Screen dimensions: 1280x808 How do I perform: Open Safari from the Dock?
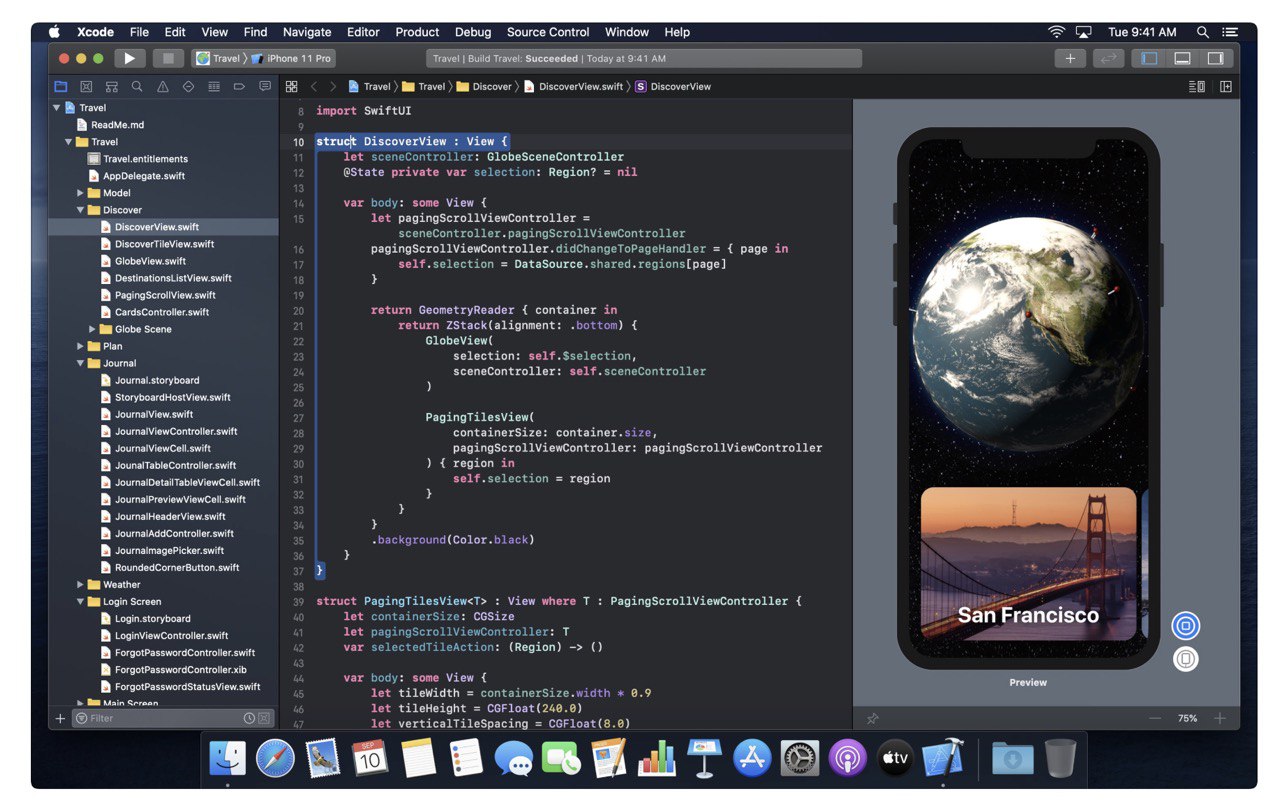tap(275, 759)
